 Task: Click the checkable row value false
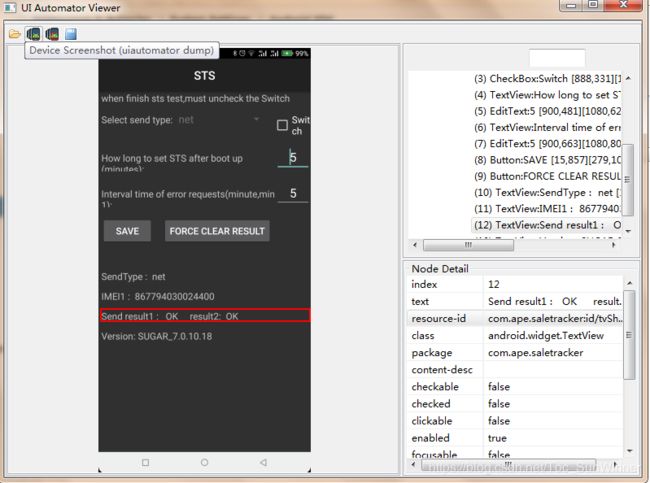point(499,387)
